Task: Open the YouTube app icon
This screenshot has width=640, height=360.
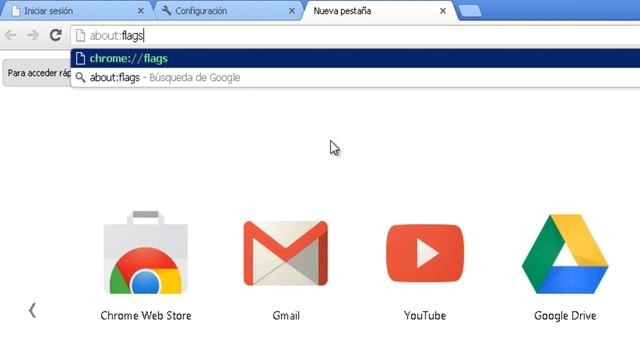Action: click(x=425, y=253)
